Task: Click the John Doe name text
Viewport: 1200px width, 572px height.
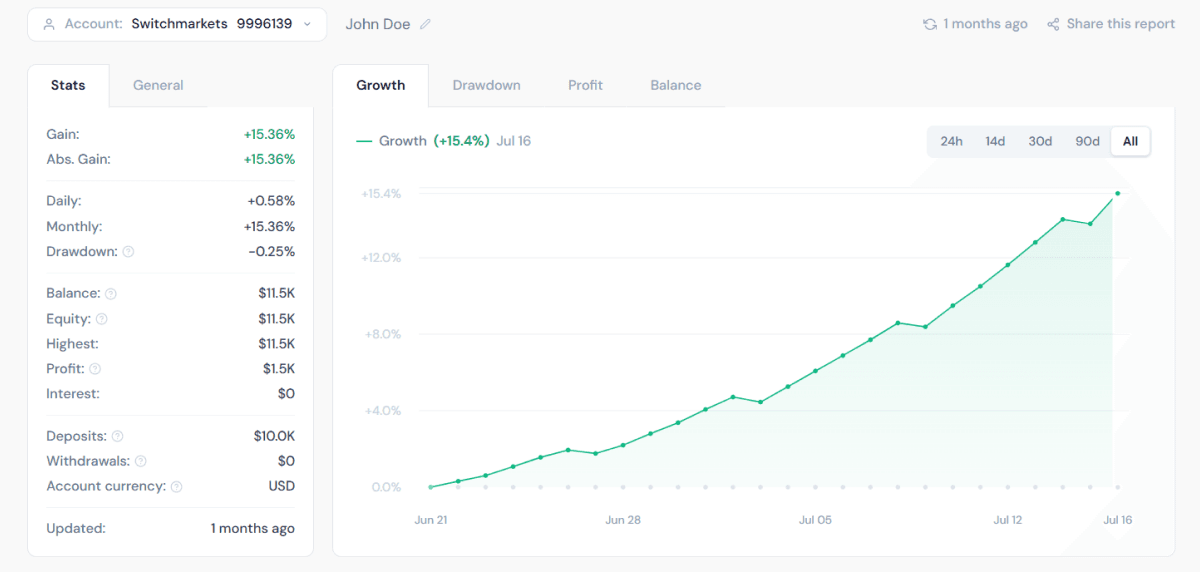Action: (378, 24)
